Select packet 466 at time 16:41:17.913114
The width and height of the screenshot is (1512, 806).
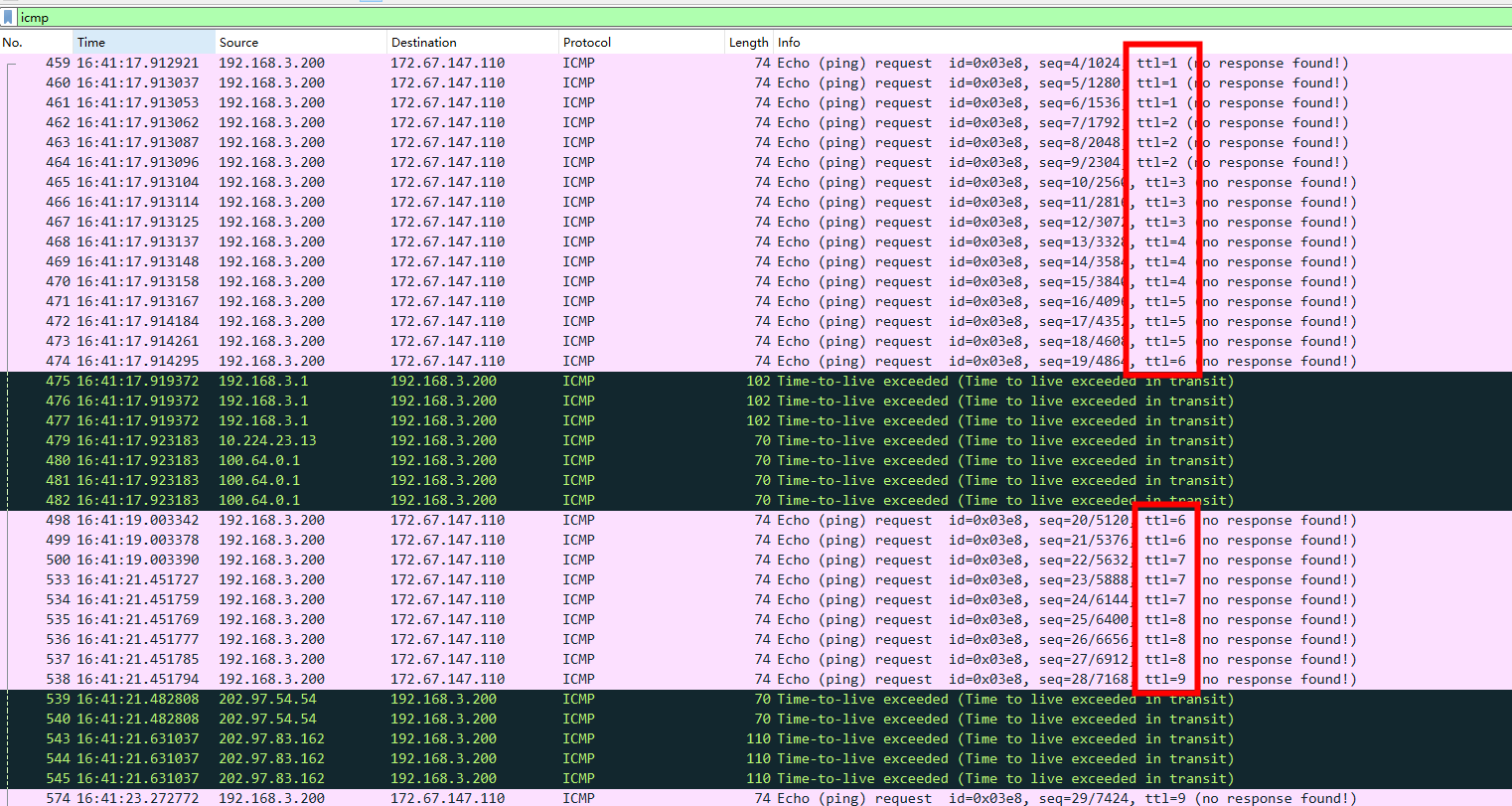(756, 202)
